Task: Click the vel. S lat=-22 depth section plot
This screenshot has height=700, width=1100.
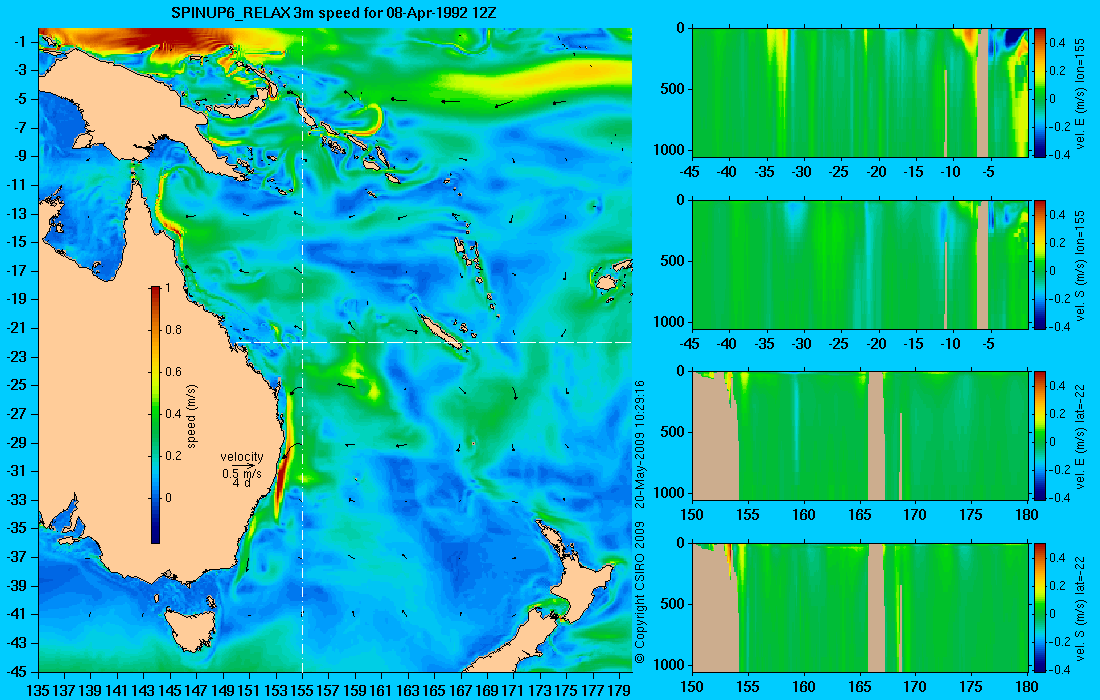Action: coord(860,607)
